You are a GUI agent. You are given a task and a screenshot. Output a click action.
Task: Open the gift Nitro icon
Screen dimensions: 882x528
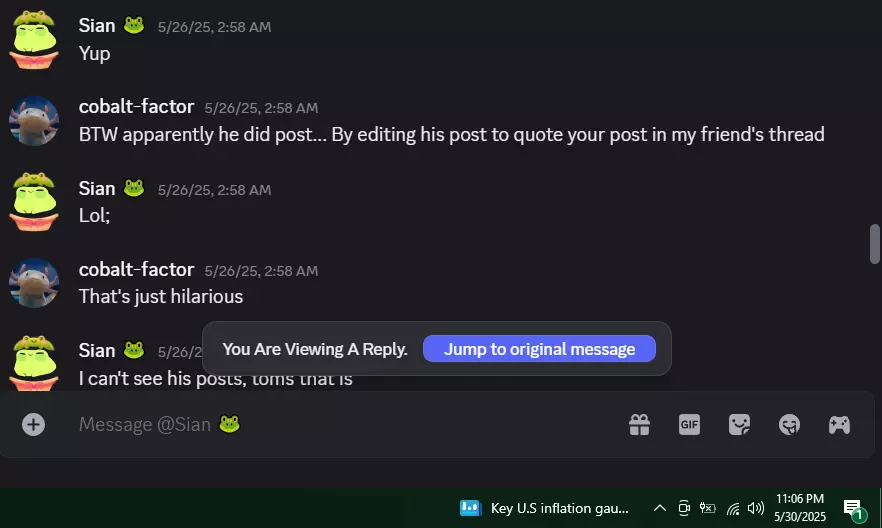[x=640, y=425]
